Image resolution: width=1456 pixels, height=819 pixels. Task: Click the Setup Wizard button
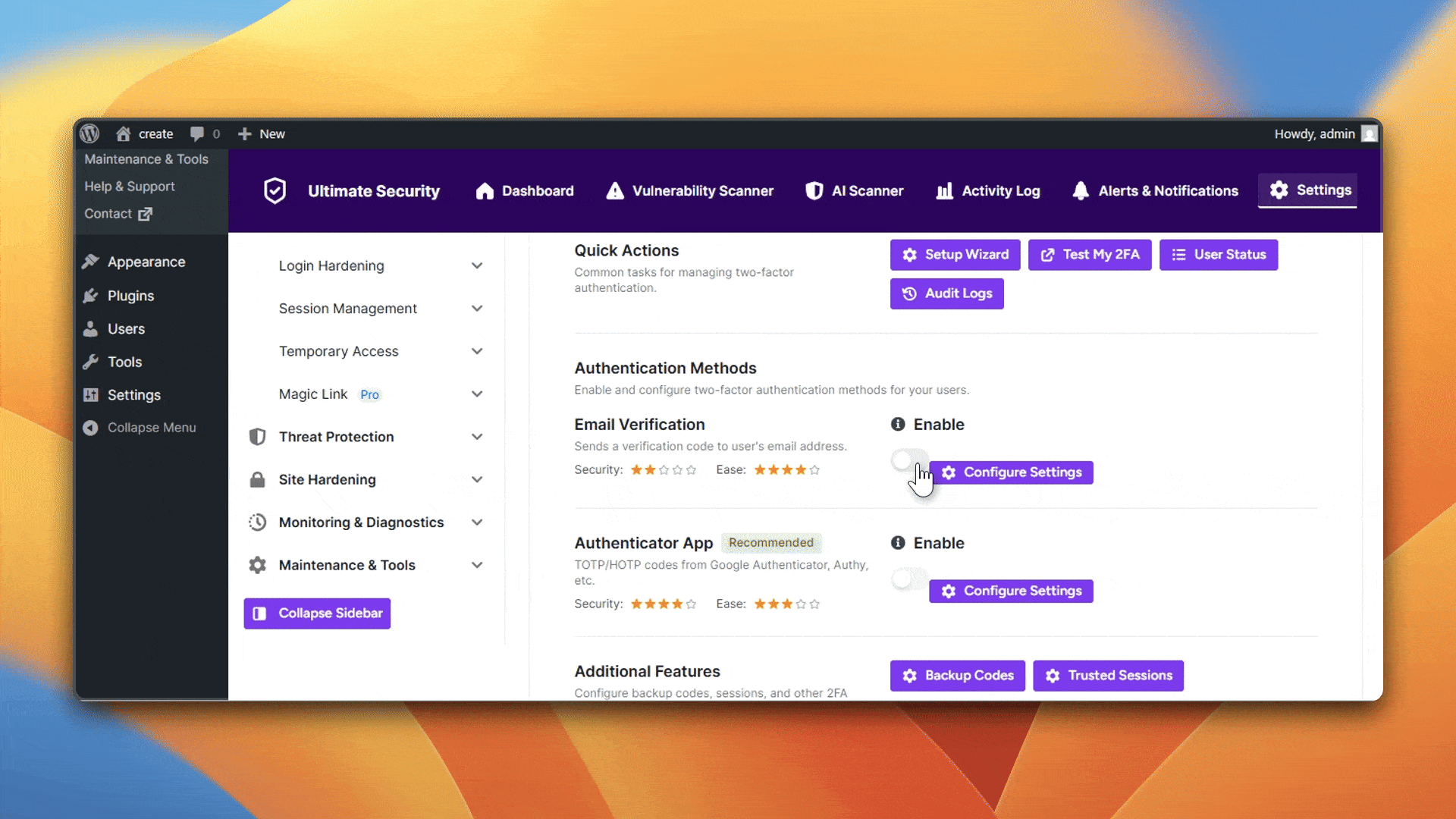click(x=955, y=255)
